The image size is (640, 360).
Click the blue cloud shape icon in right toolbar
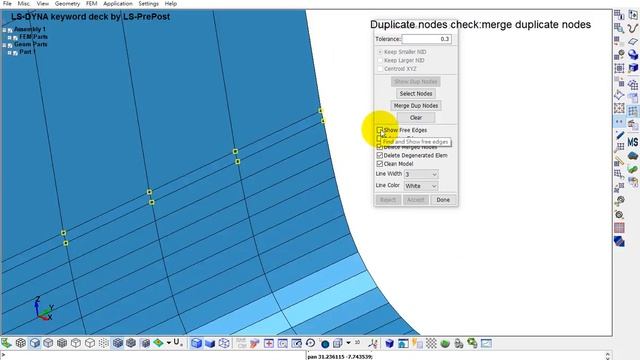(x=633, y=156)
